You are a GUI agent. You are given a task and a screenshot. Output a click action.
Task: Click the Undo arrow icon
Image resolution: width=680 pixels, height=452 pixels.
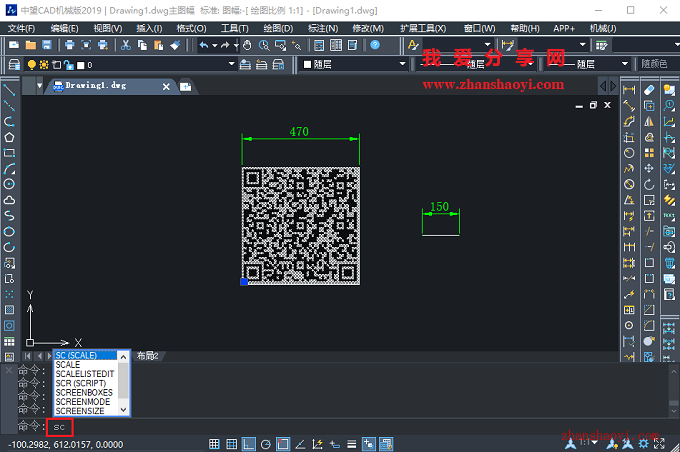(203, 45)
